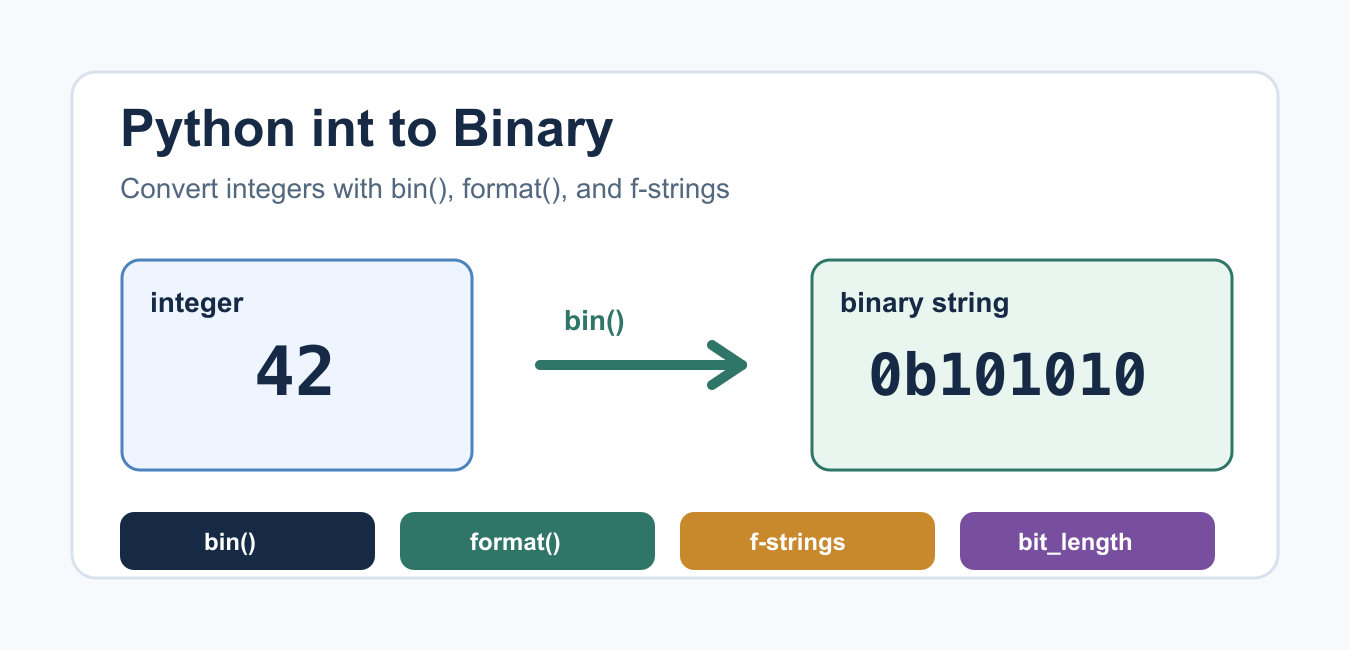Click the integer box showing 42
Image resolution: width=1350 pixels, height=650 pixels.
[x=296, y=365]
